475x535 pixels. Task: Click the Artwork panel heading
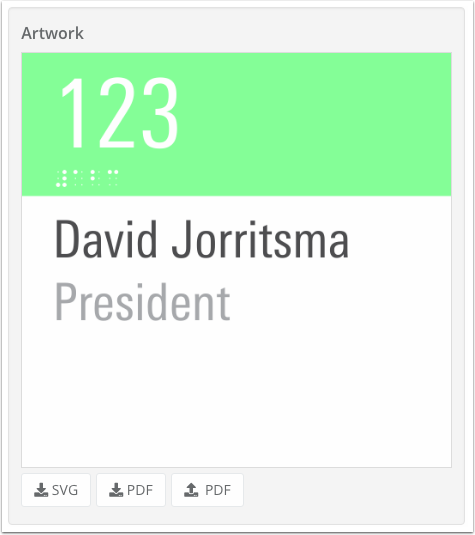coord(52,33)
